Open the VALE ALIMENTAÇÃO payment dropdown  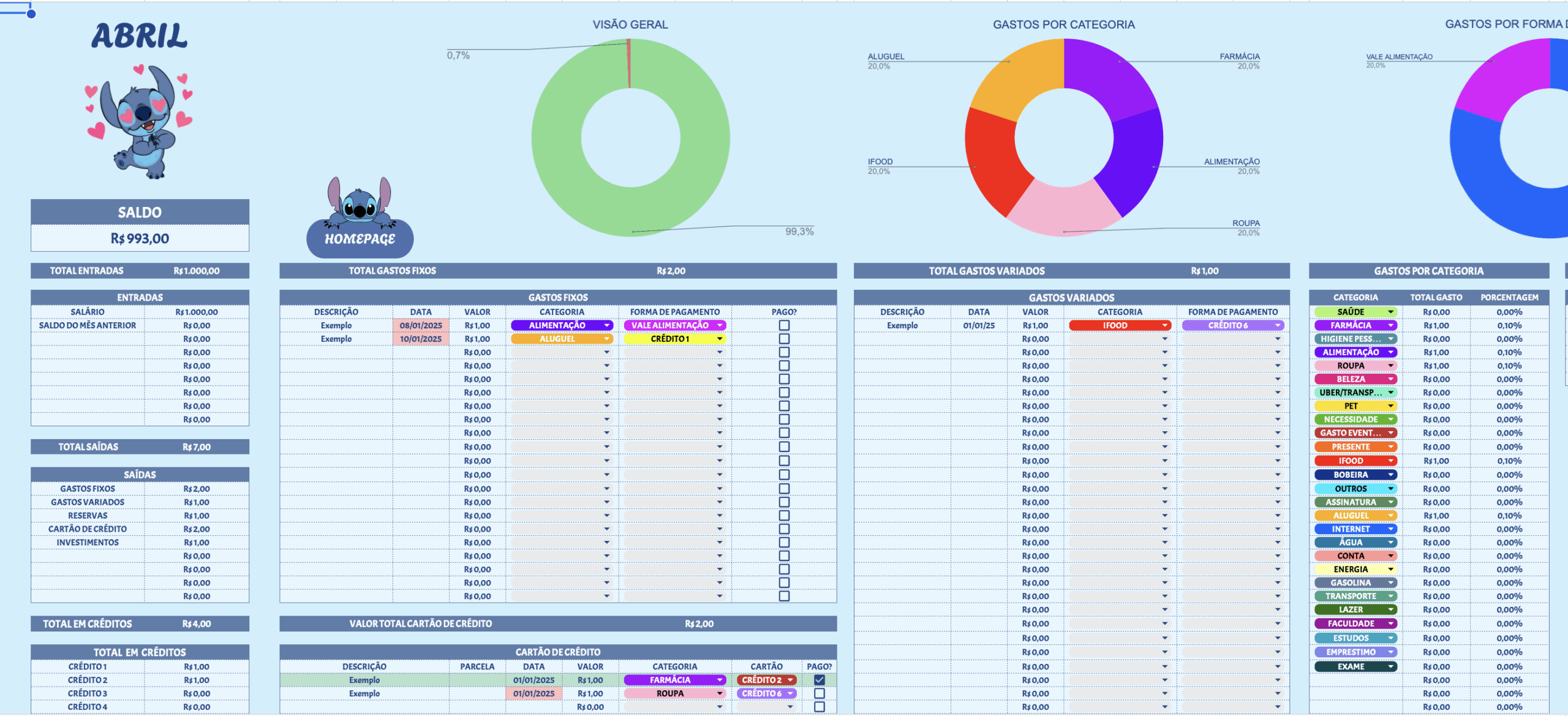674,325
